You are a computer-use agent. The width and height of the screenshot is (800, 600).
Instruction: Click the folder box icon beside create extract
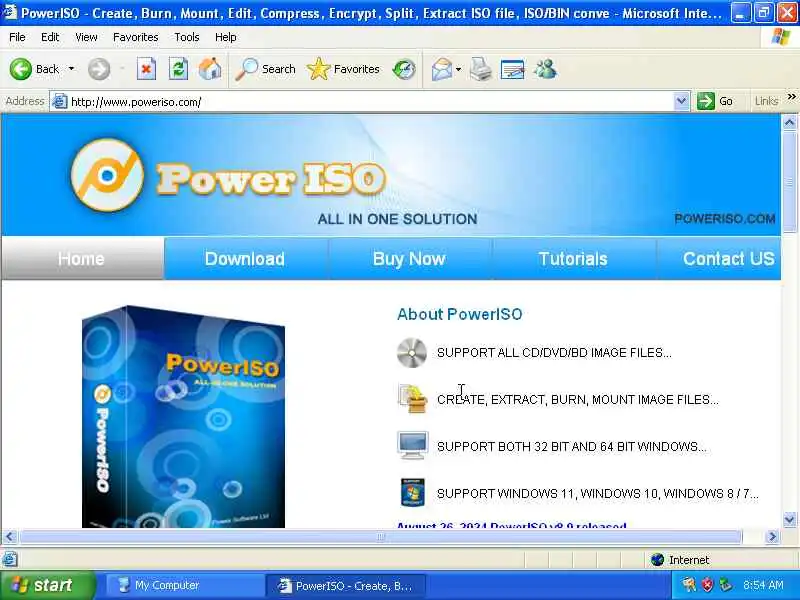tap(412, 398)
